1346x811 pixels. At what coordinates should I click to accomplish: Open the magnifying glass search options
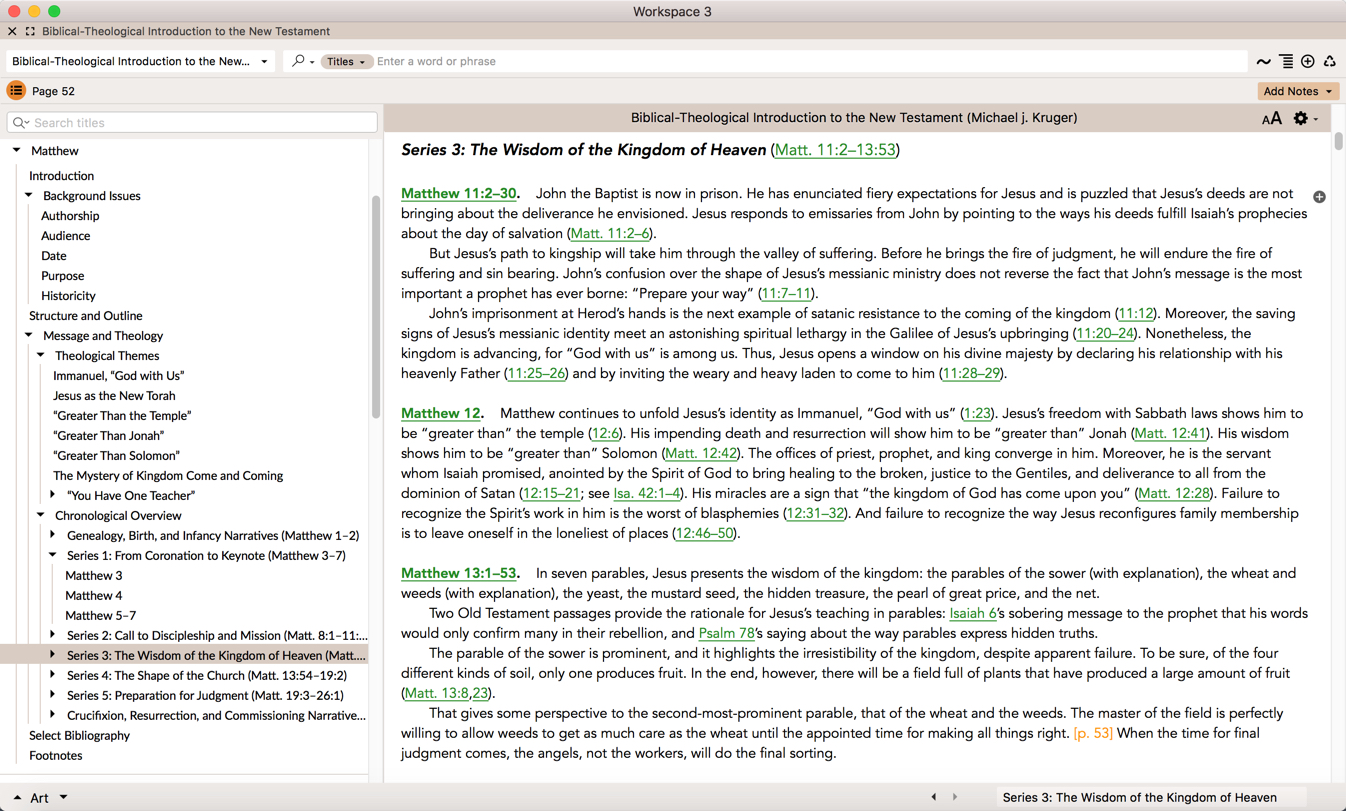[302, 61]
